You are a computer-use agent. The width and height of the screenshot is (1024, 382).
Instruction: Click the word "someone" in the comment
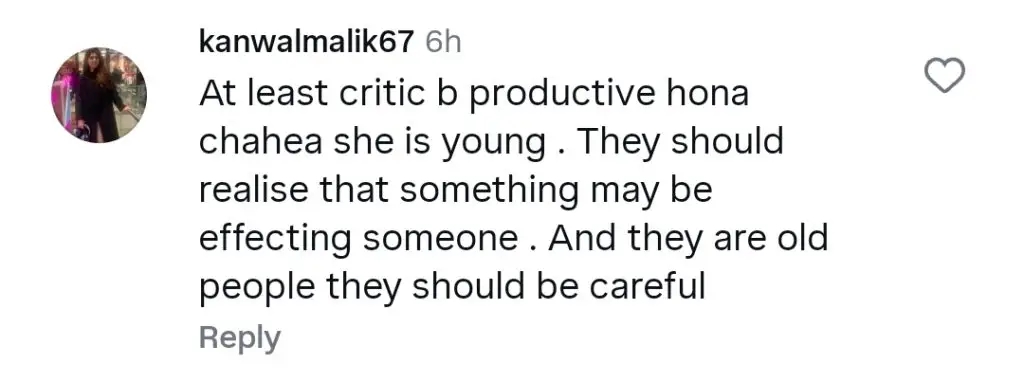click(441, 238)
